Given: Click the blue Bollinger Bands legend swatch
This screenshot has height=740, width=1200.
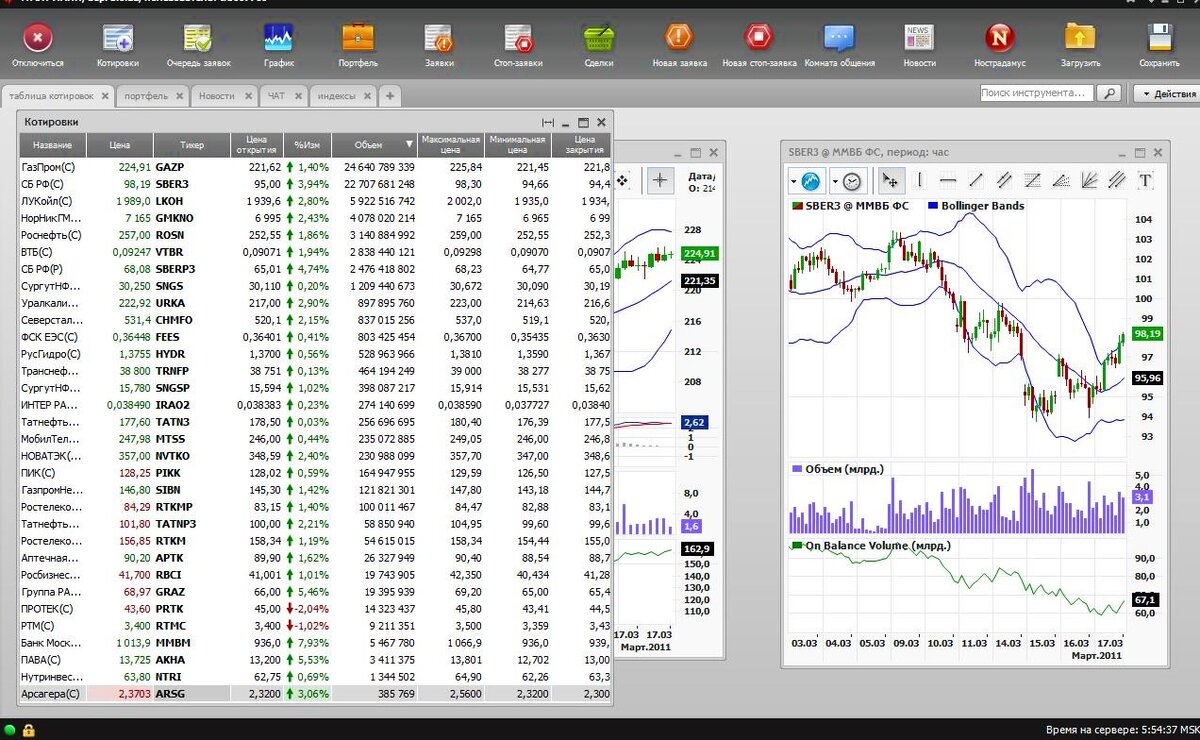Looking at the screenshot, I should coord(932,206).
